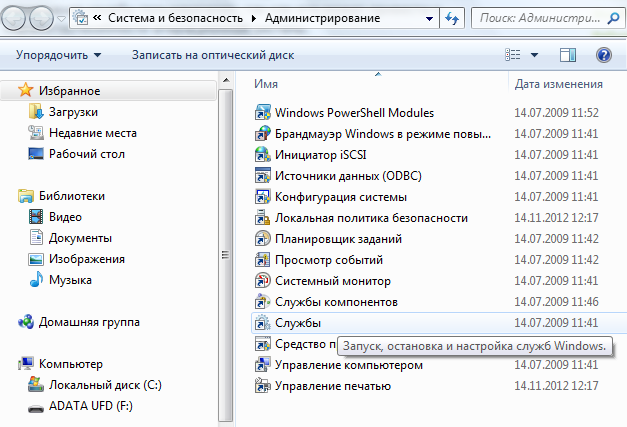Open the Упорядочить dropdown menu

58,55
